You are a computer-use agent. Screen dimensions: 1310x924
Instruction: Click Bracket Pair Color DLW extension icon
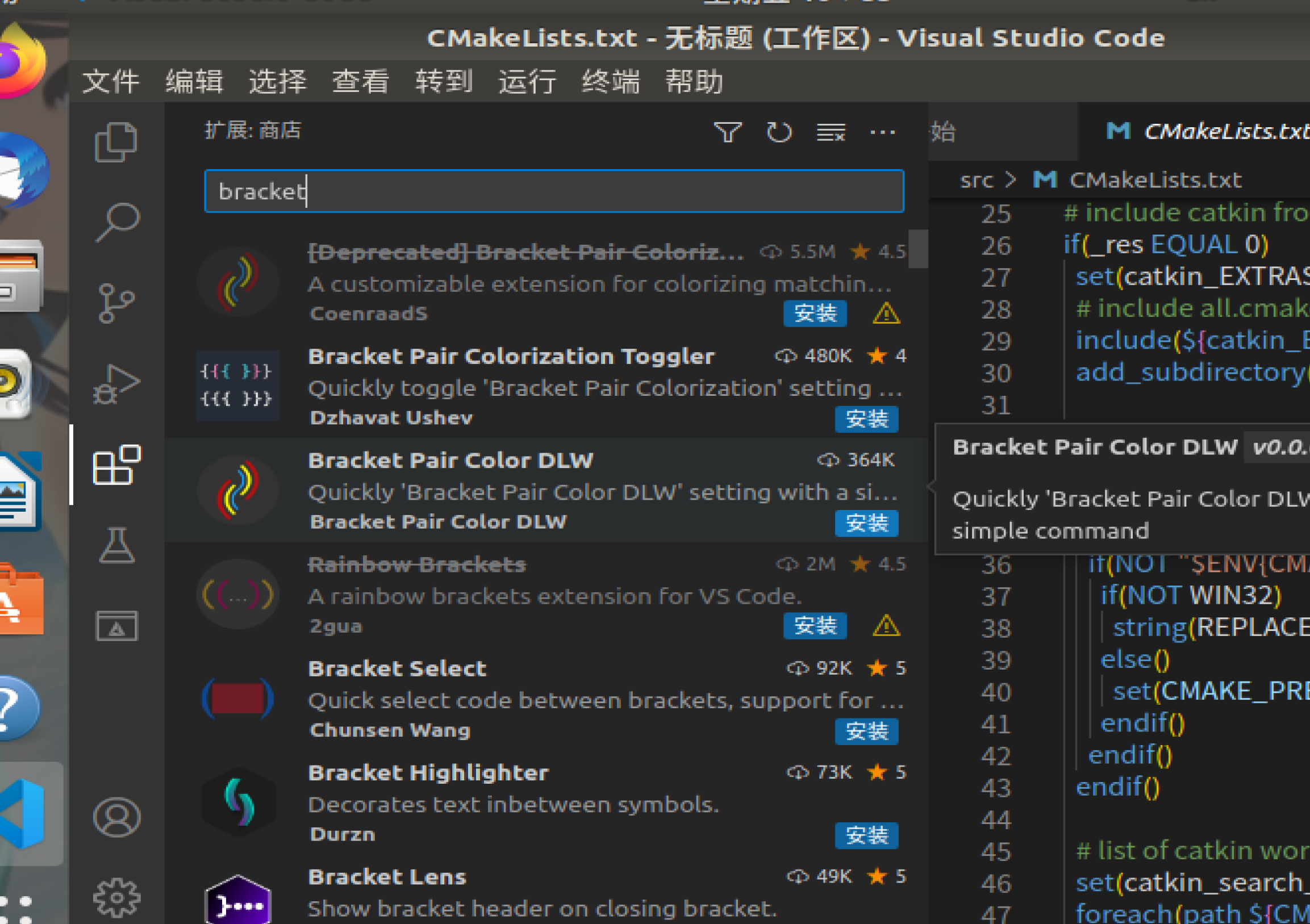[238, 490]
